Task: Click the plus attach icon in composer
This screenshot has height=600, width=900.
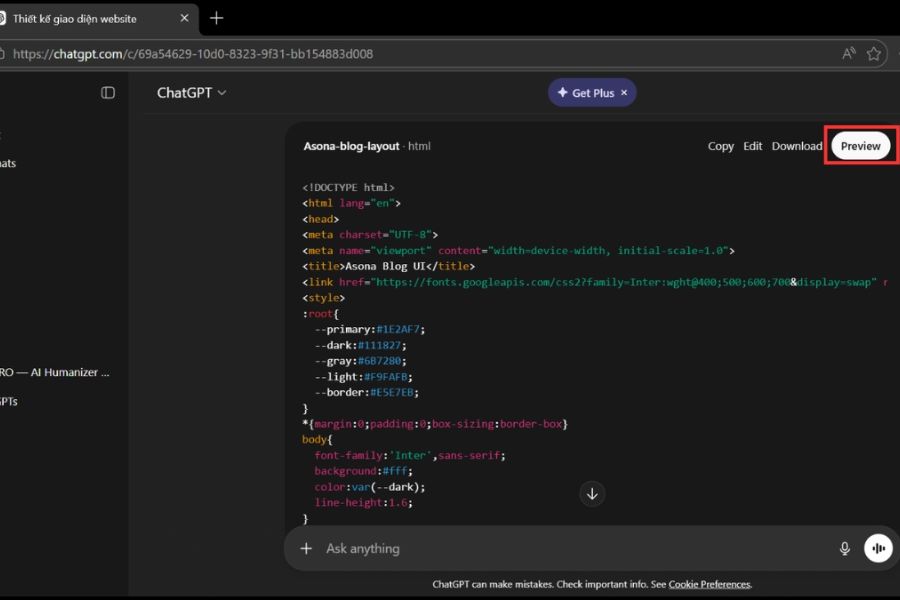Action: coord(306,548)
